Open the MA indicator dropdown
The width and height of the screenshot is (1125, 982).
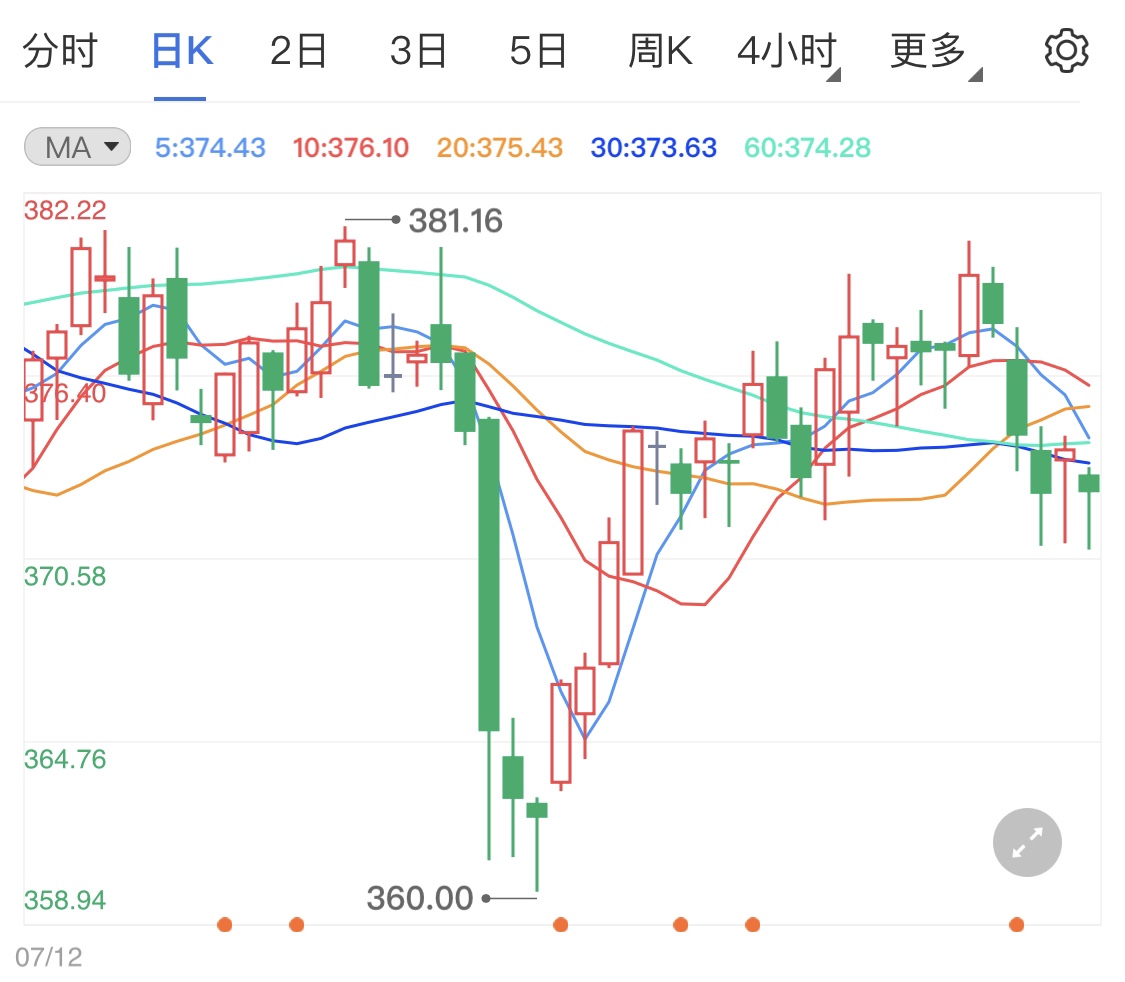[x=77, y=147]
